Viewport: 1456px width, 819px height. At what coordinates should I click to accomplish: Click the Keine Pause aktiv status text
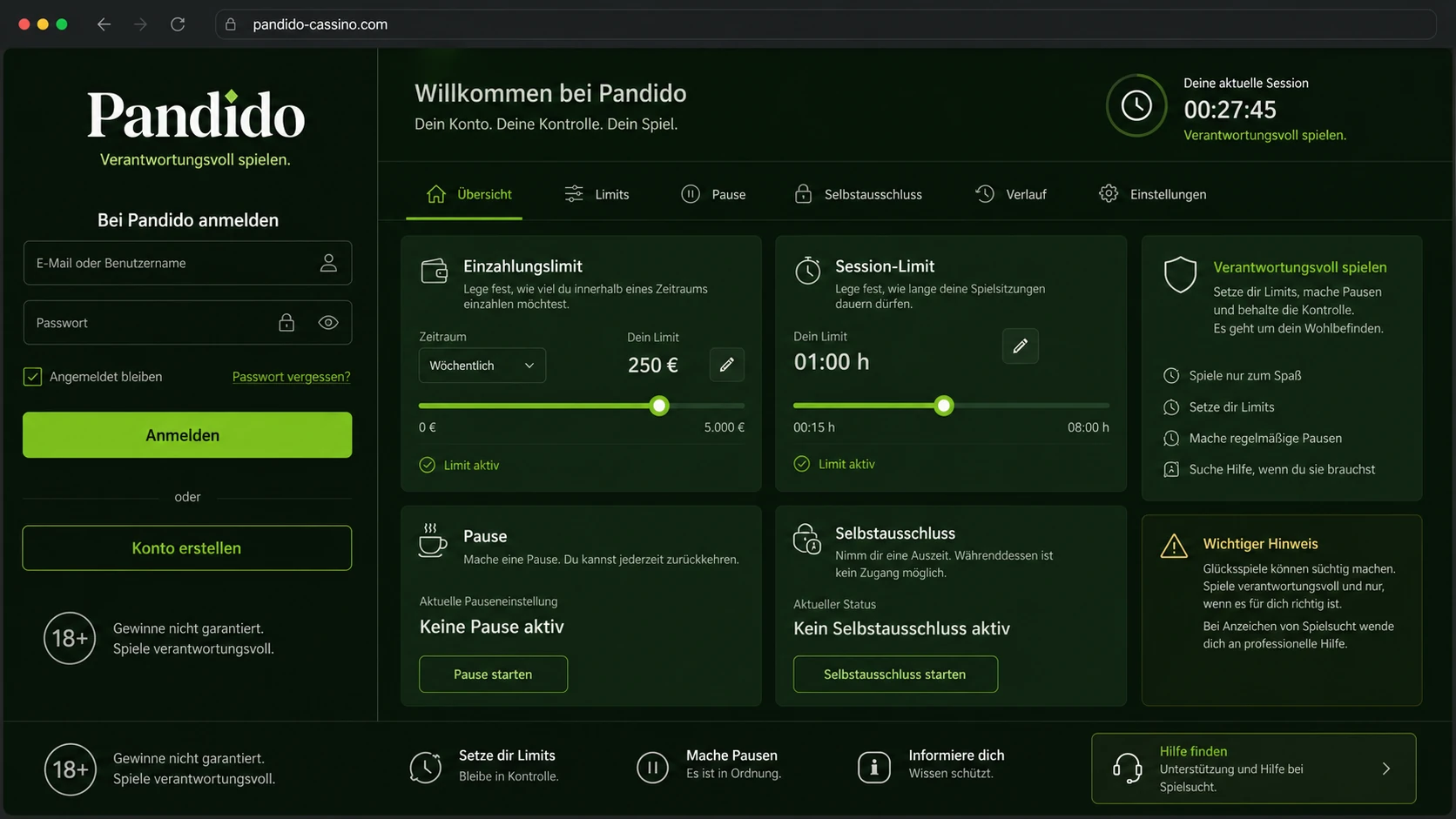point(492,627)
